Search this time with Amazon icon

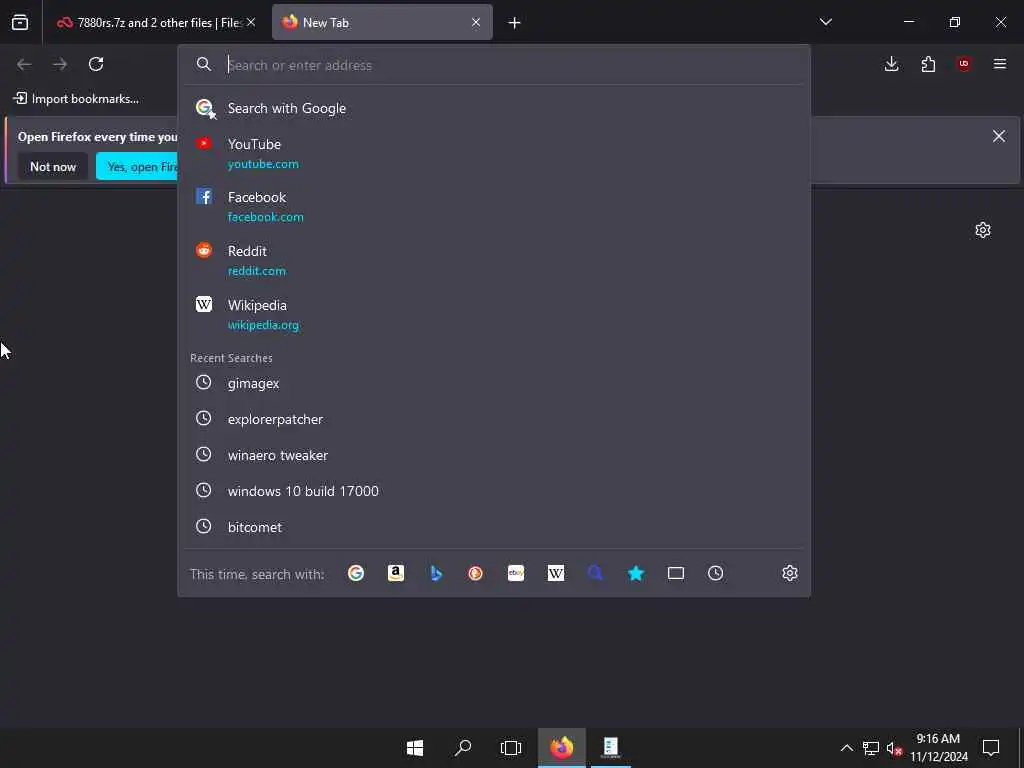click(x=396, y=573)
